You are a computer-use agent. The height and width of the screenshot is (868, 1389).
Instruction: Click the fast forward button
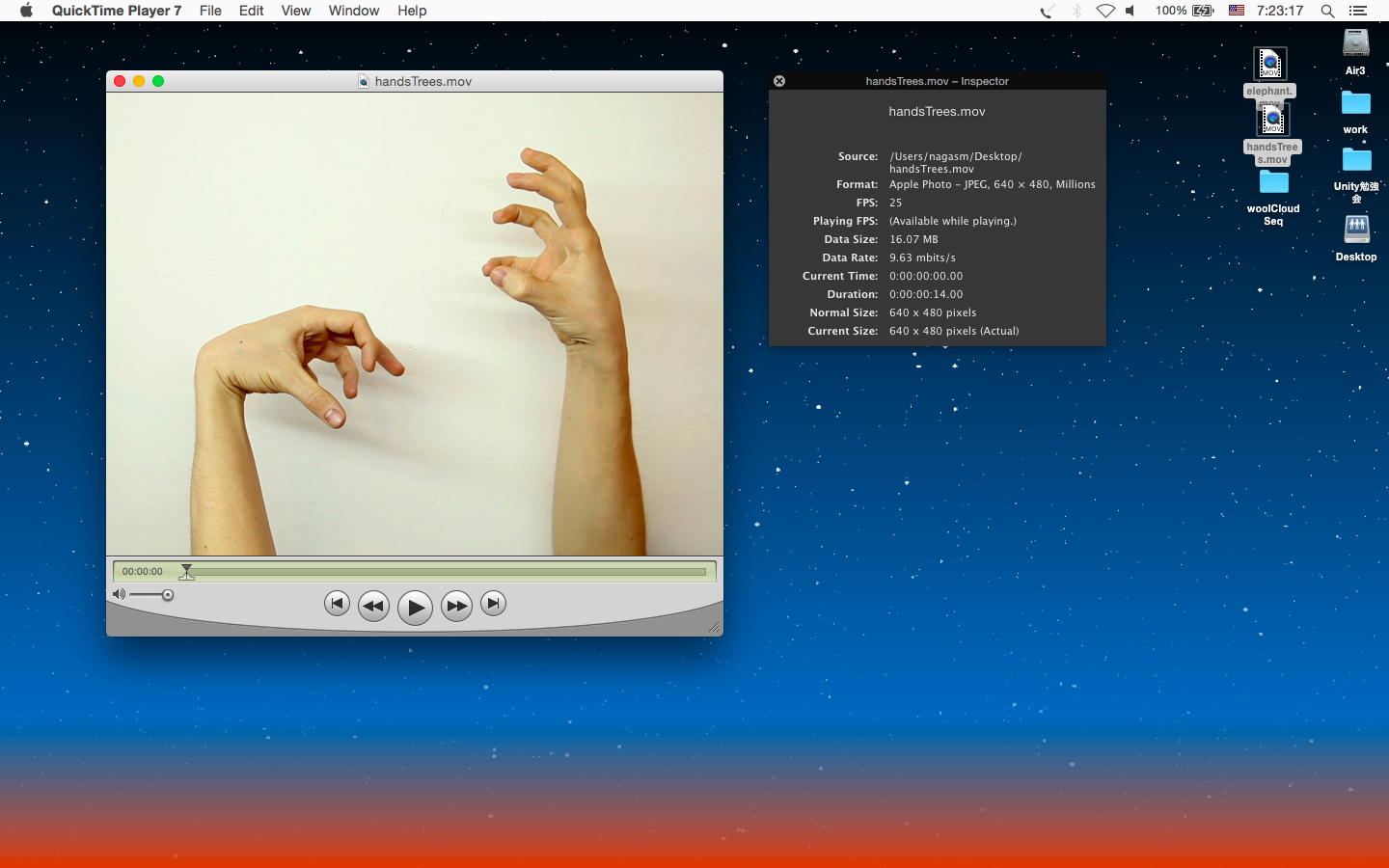click(x=456, y=606)
